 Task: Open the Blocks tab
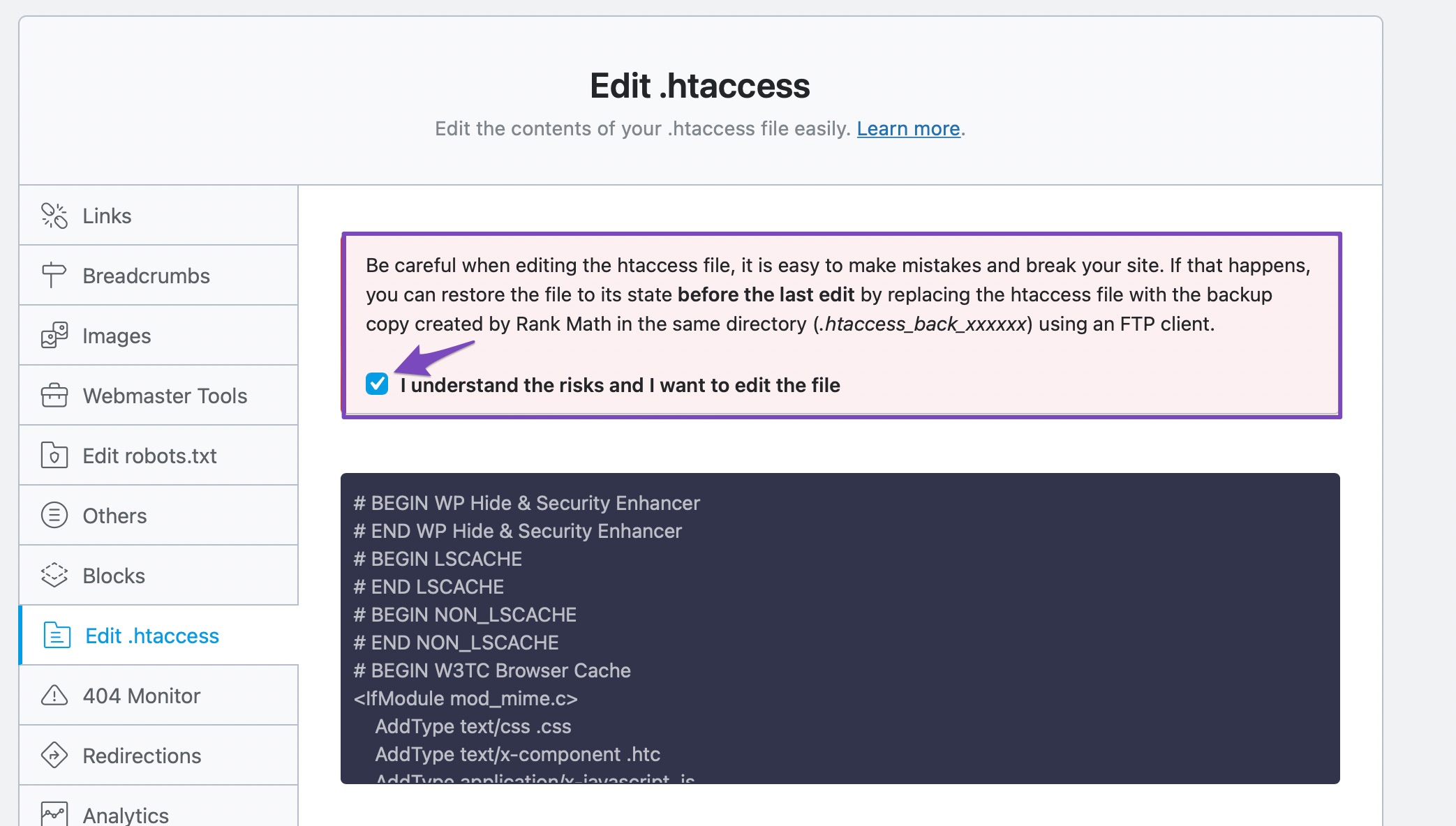pyautogui.click(x=158, y=576)
